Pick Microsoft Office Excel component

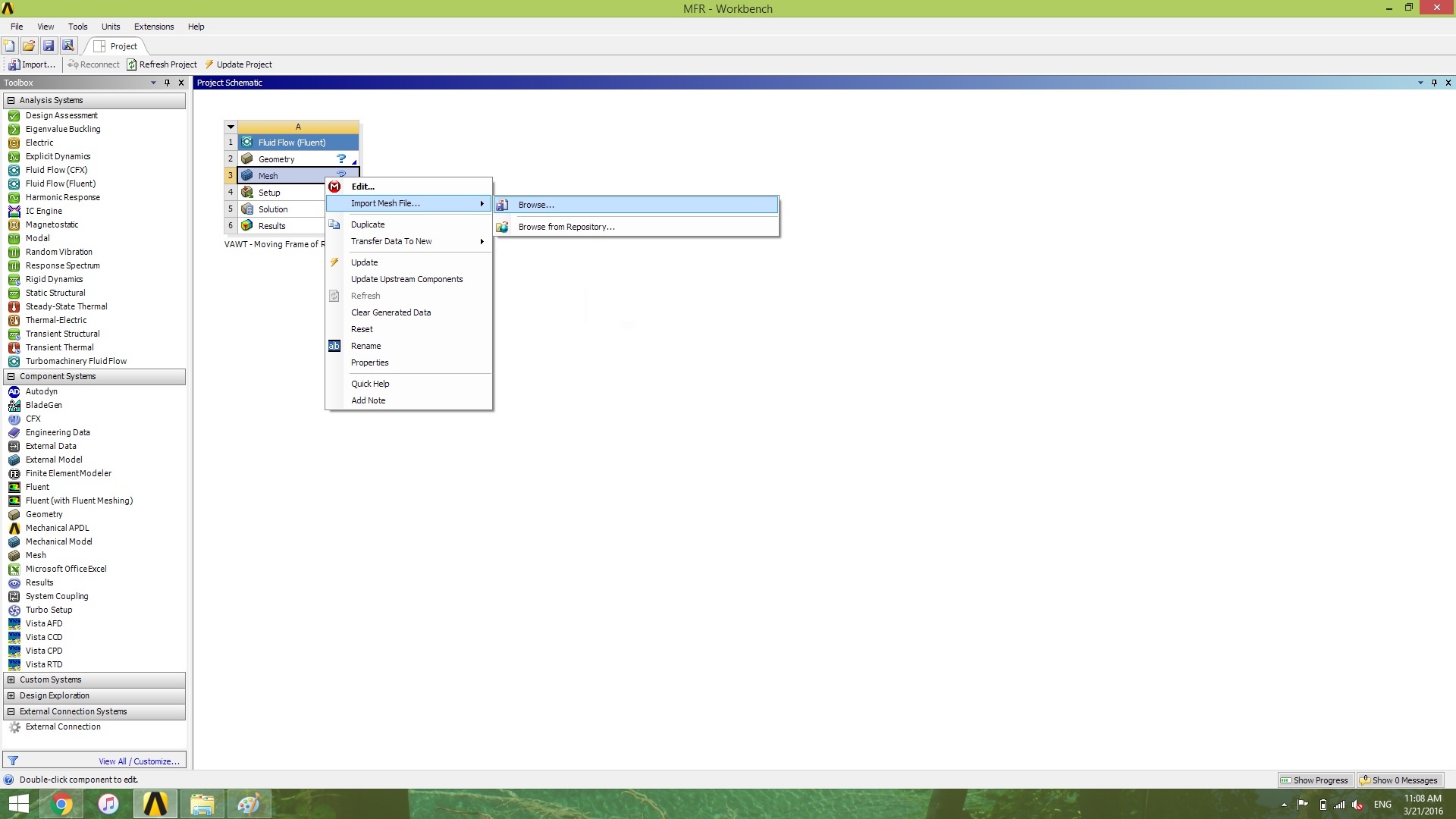(66, 569)
